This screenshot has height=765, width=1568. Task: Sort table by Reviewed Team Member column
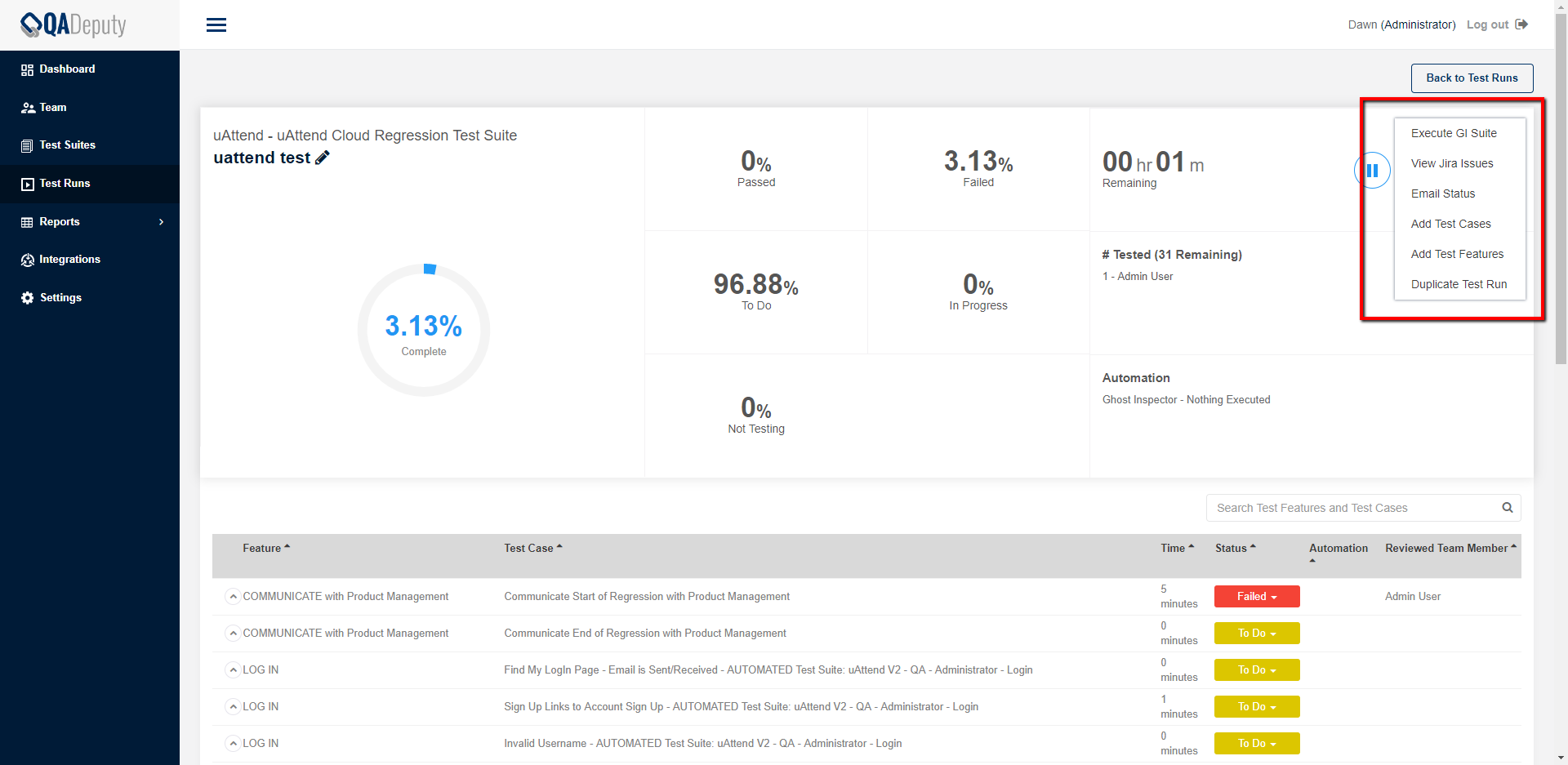[1450, 549]
